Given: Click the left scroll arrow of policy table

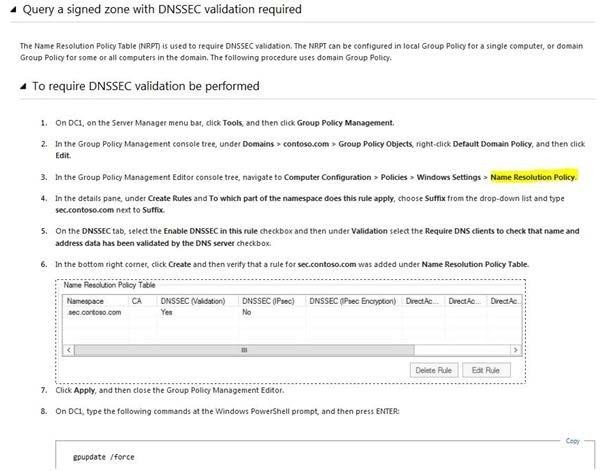Looking at the screenshot, I should click(68, 350).
